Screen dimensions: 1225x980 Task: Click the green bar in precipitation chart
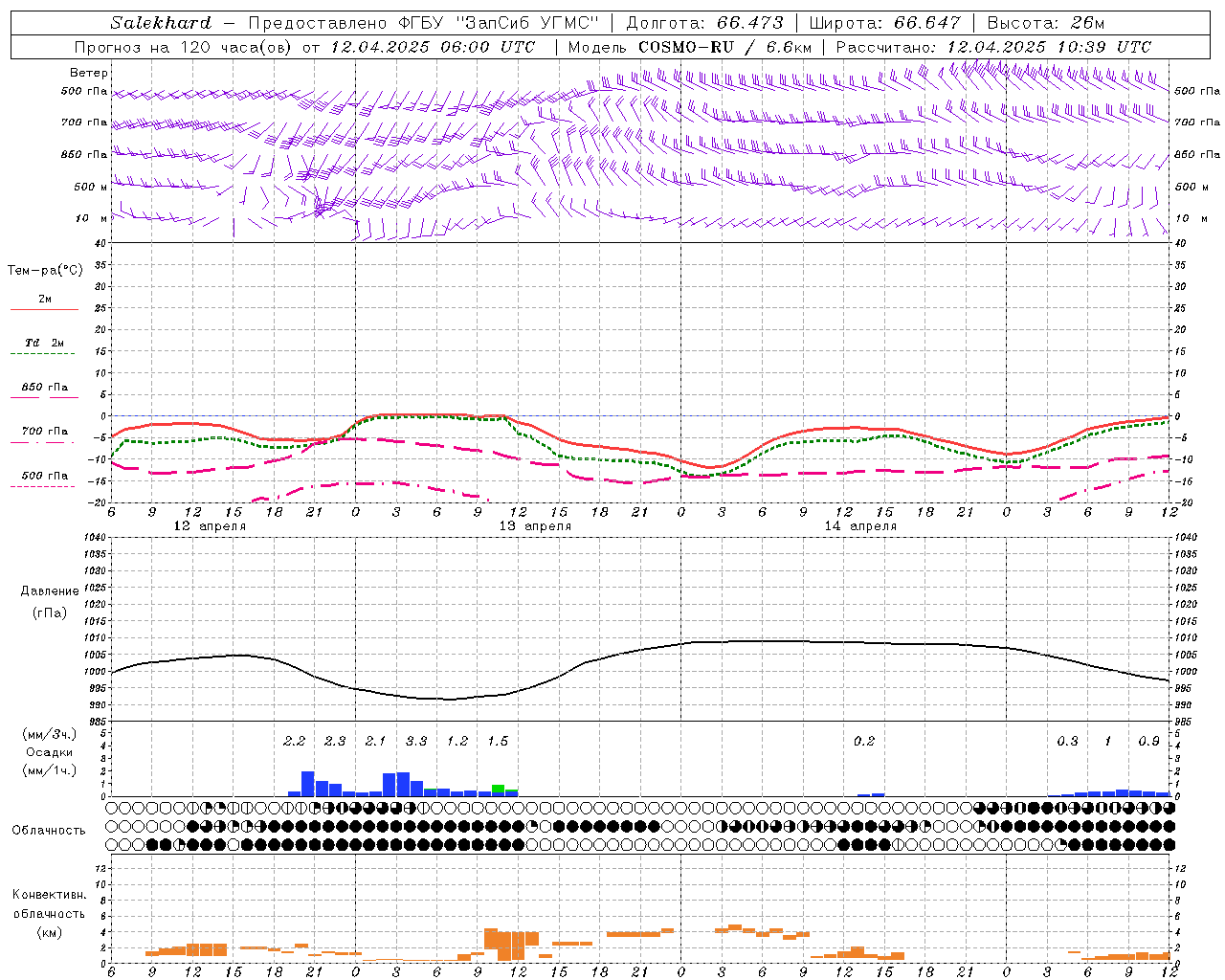point(498,788)
